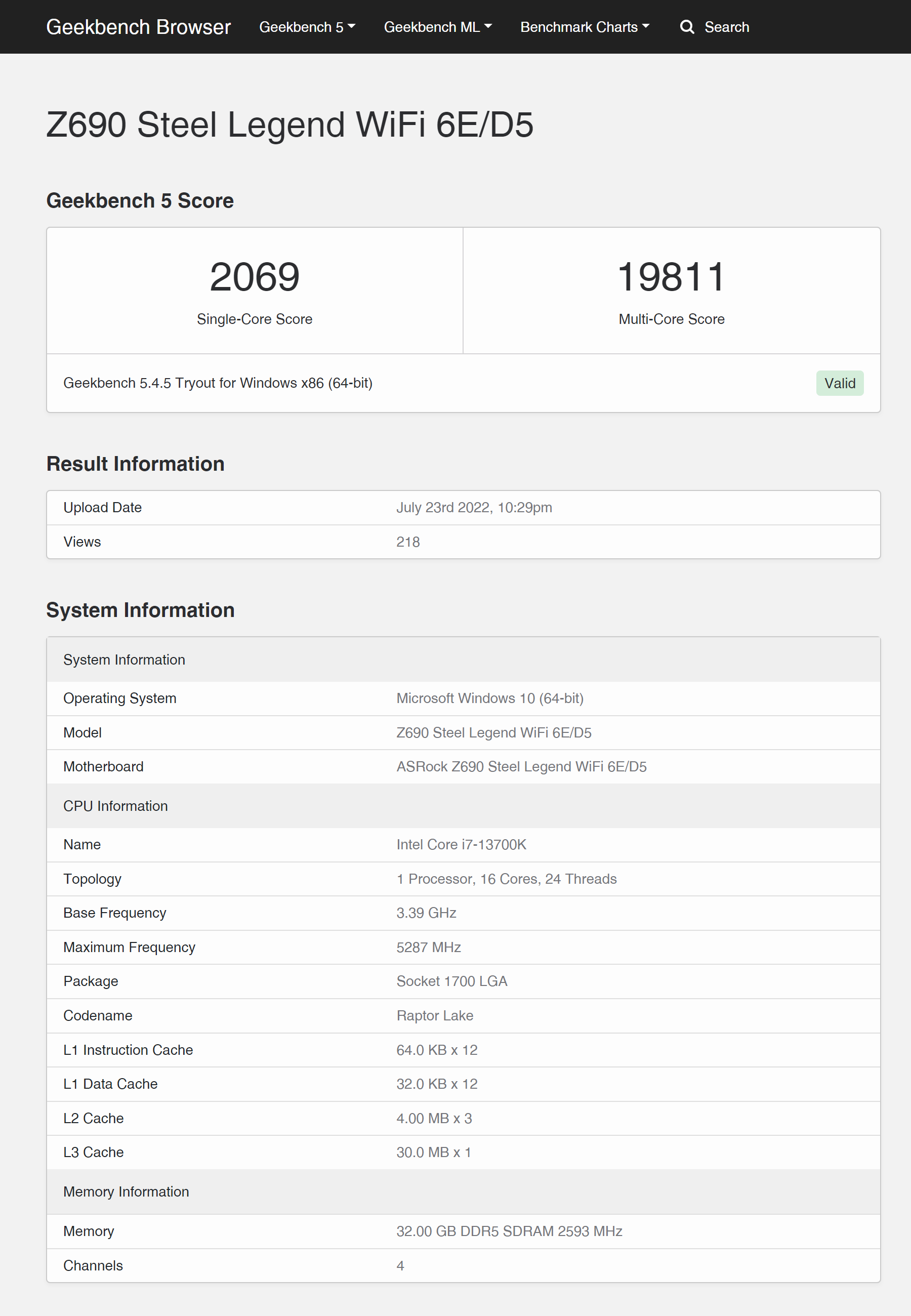Click the Valid status badge
The width and height of the screenshot is (911, 1316).
[x=840, y=383]
